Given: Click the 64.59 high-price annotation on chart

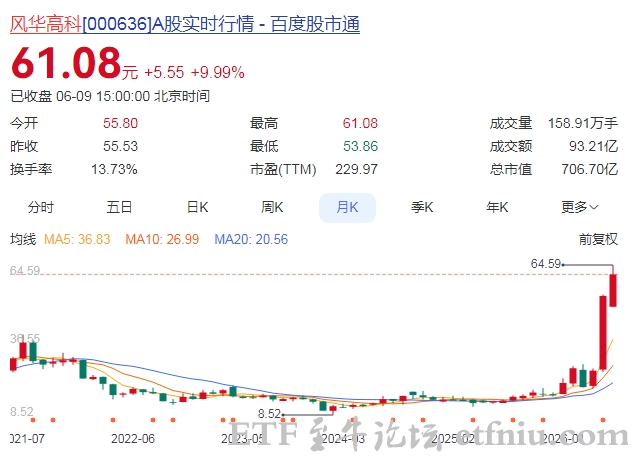Looking at the screenshot, I should (545, 264).
